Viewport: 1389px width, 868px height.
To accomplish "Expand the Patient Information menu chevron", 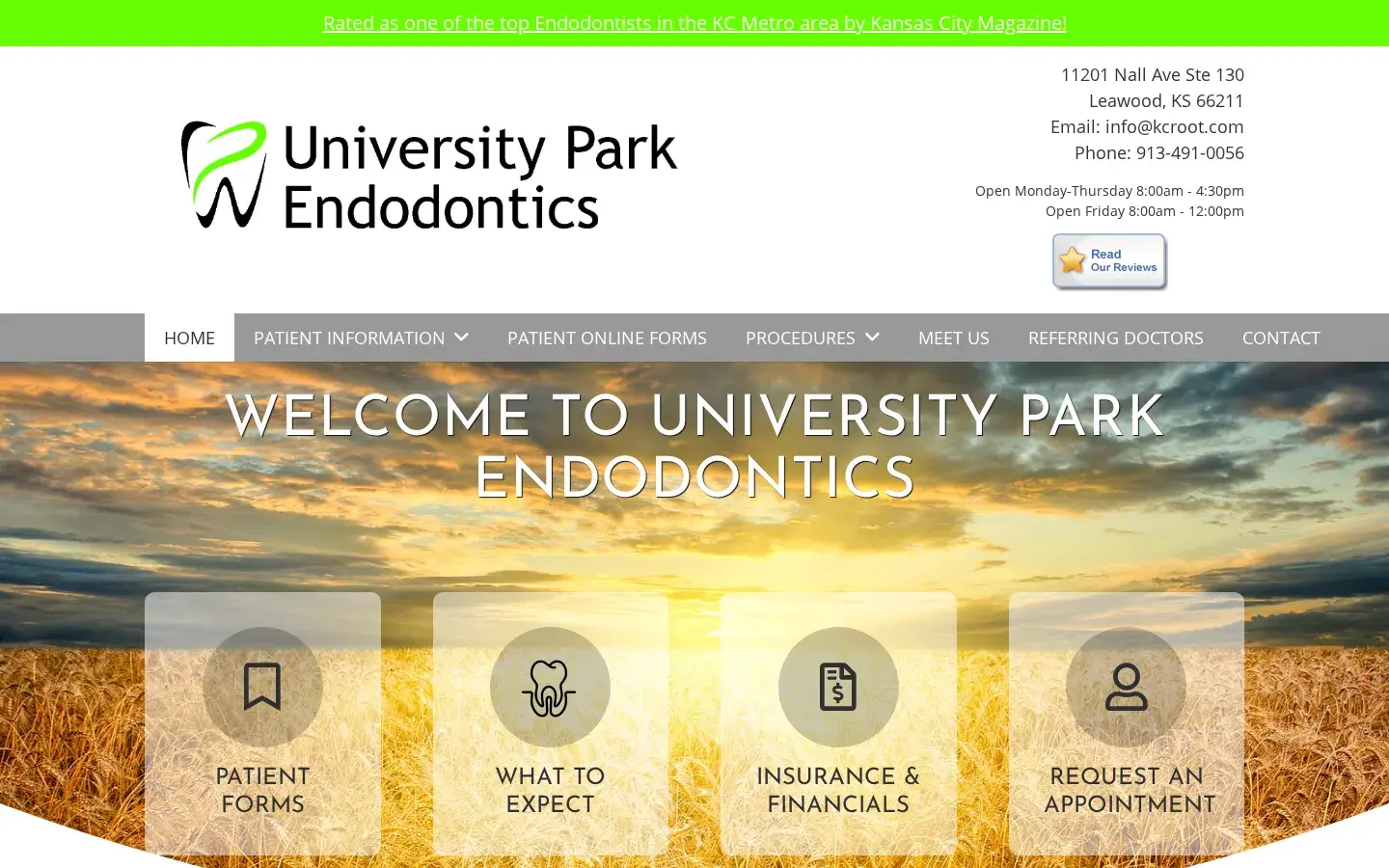I will 461,337.
